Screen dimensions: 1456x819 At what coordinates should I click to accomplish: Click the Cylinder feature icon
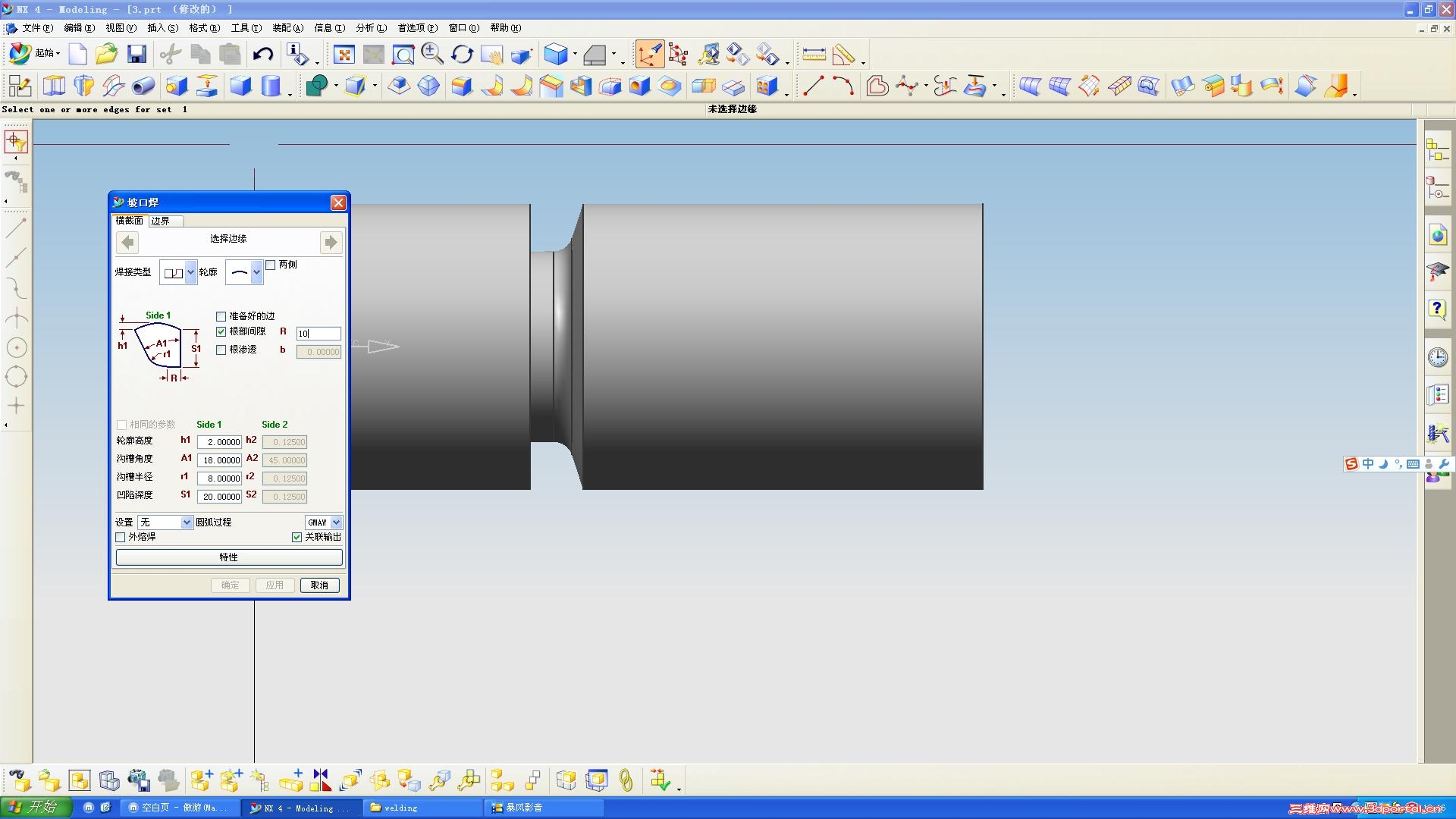tap(271, 86)
